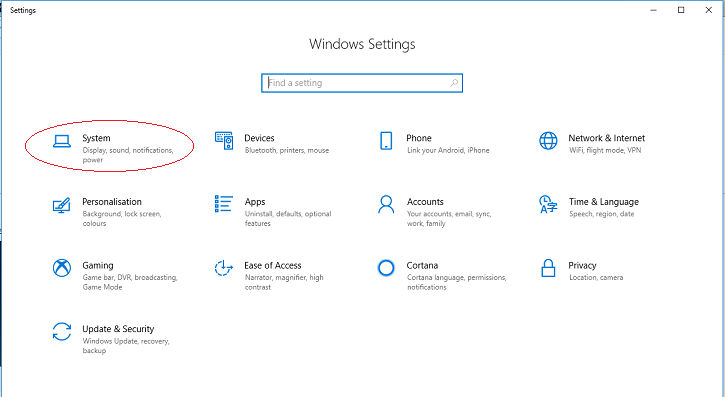Image resolution: width=725 pixels, height=397 pixels.
Task: Click the Gaming Xbox icon
Action: (61, 268)
